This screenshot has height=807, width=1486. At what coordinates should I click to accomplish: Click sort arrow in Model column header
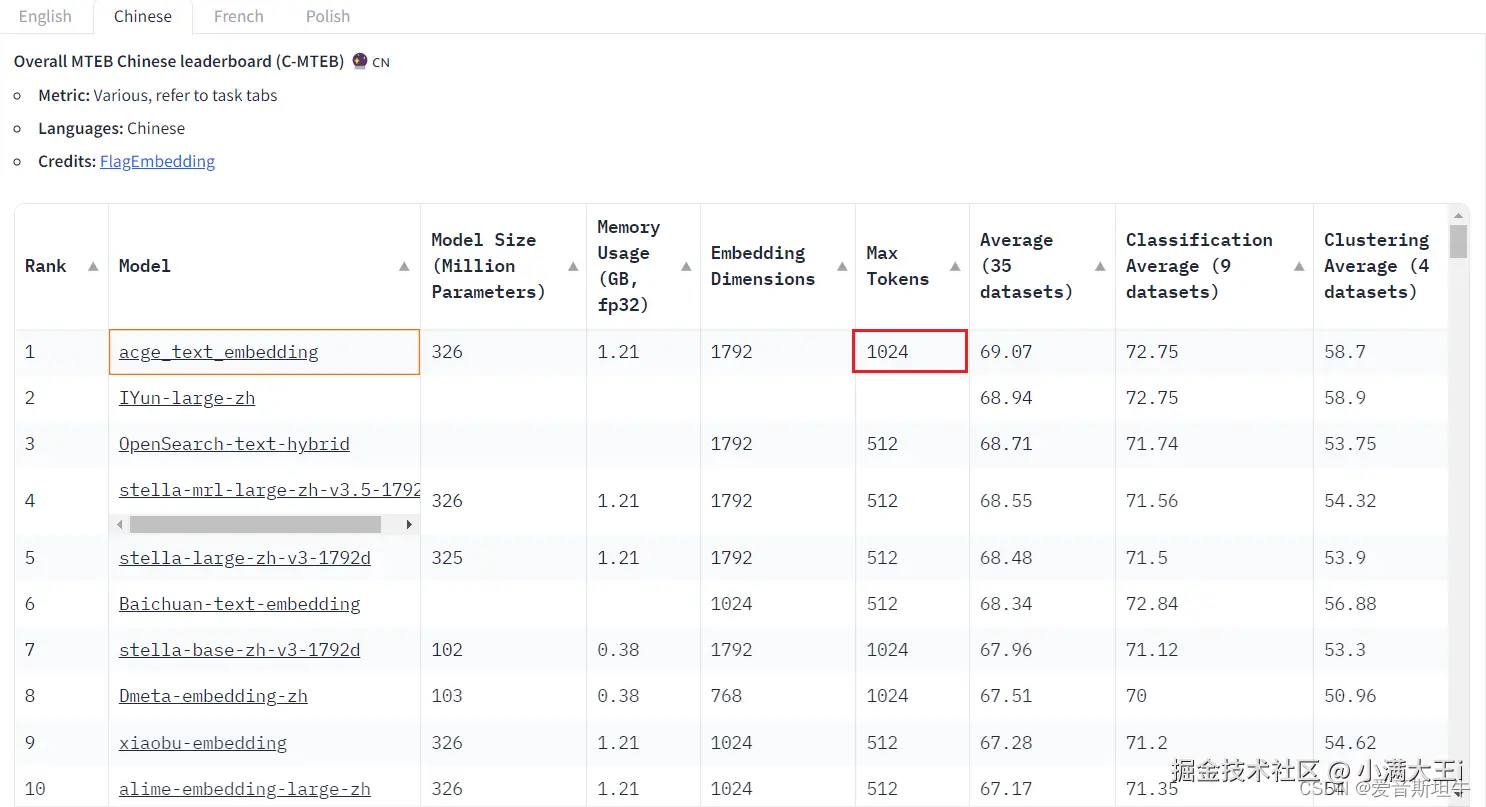404,266
